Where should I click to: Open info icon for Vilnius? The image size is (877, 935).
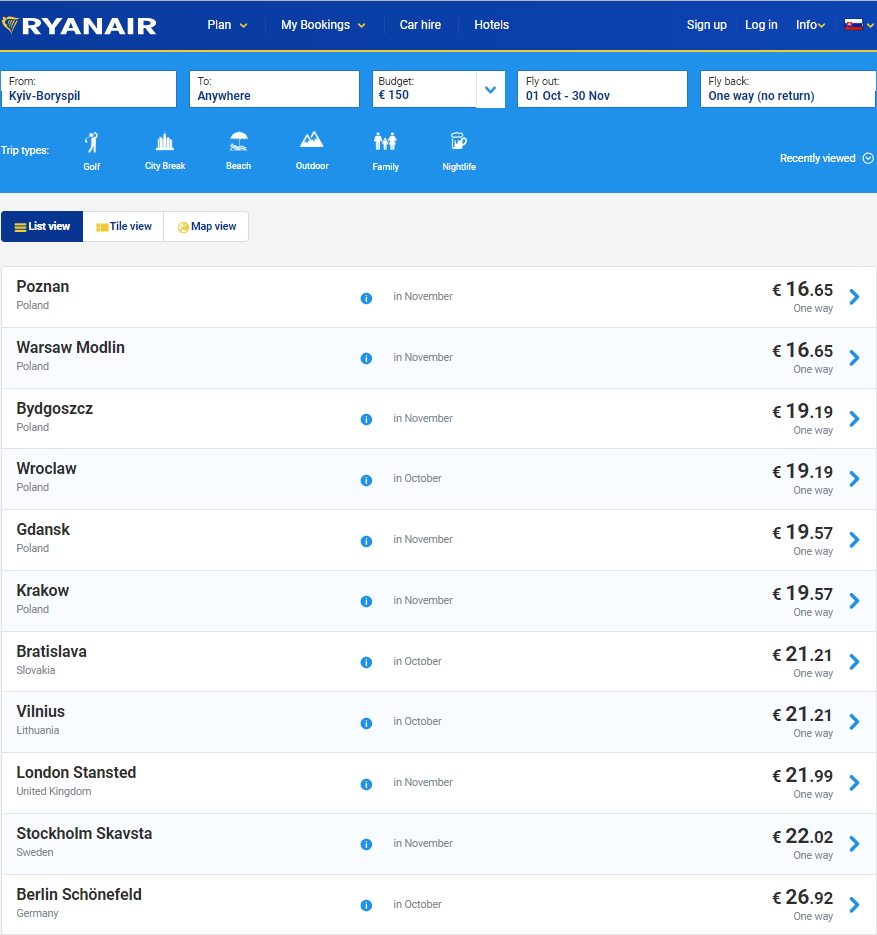pos(367,723)
